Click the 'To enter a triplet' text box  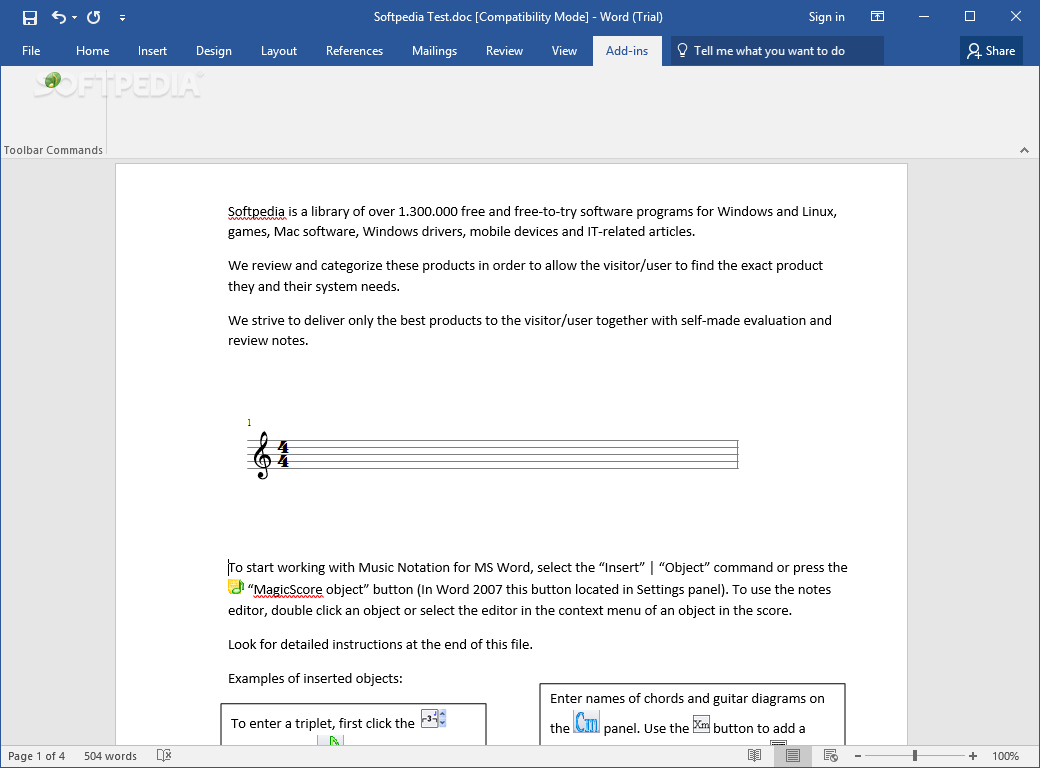[x=354, y=724]
